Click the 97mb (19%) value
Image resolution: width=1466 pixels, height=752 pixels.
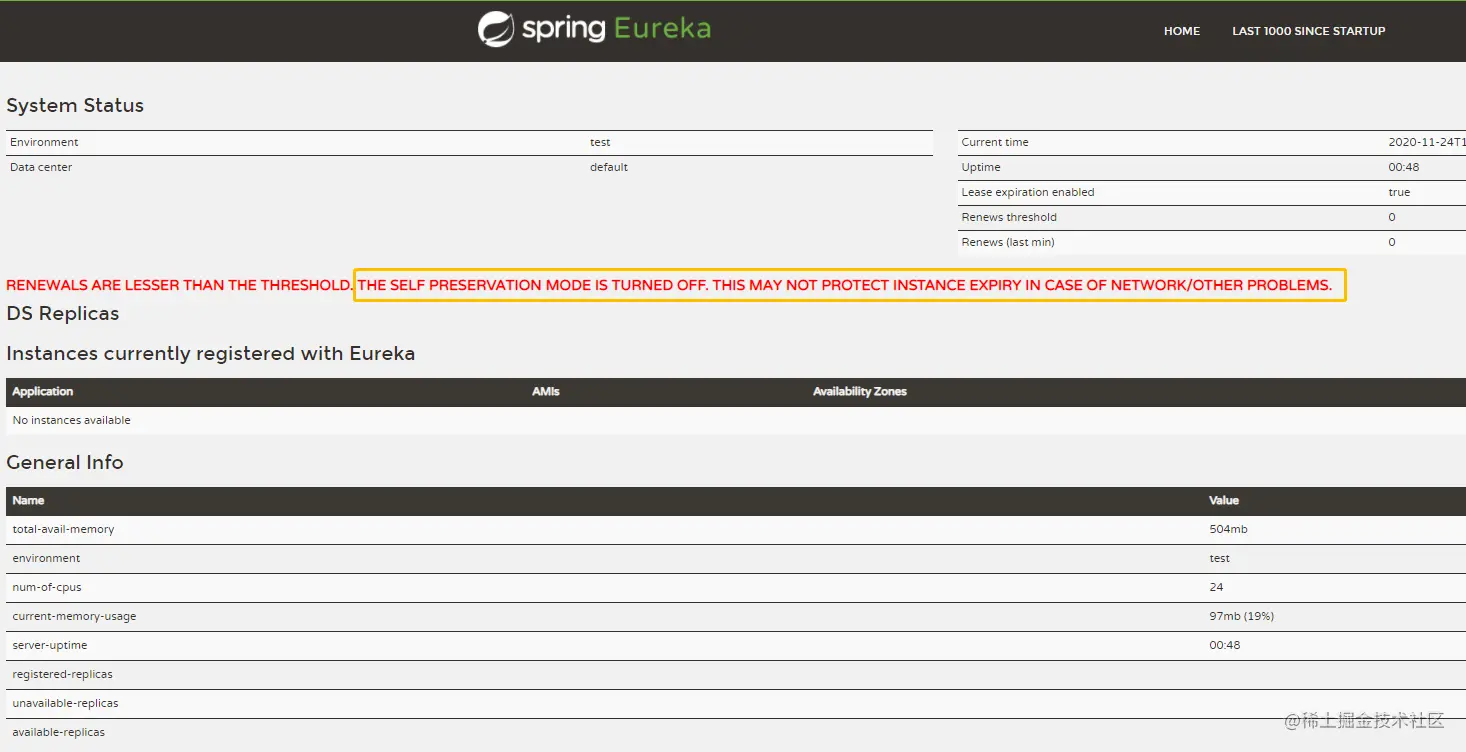(1241, 617)
